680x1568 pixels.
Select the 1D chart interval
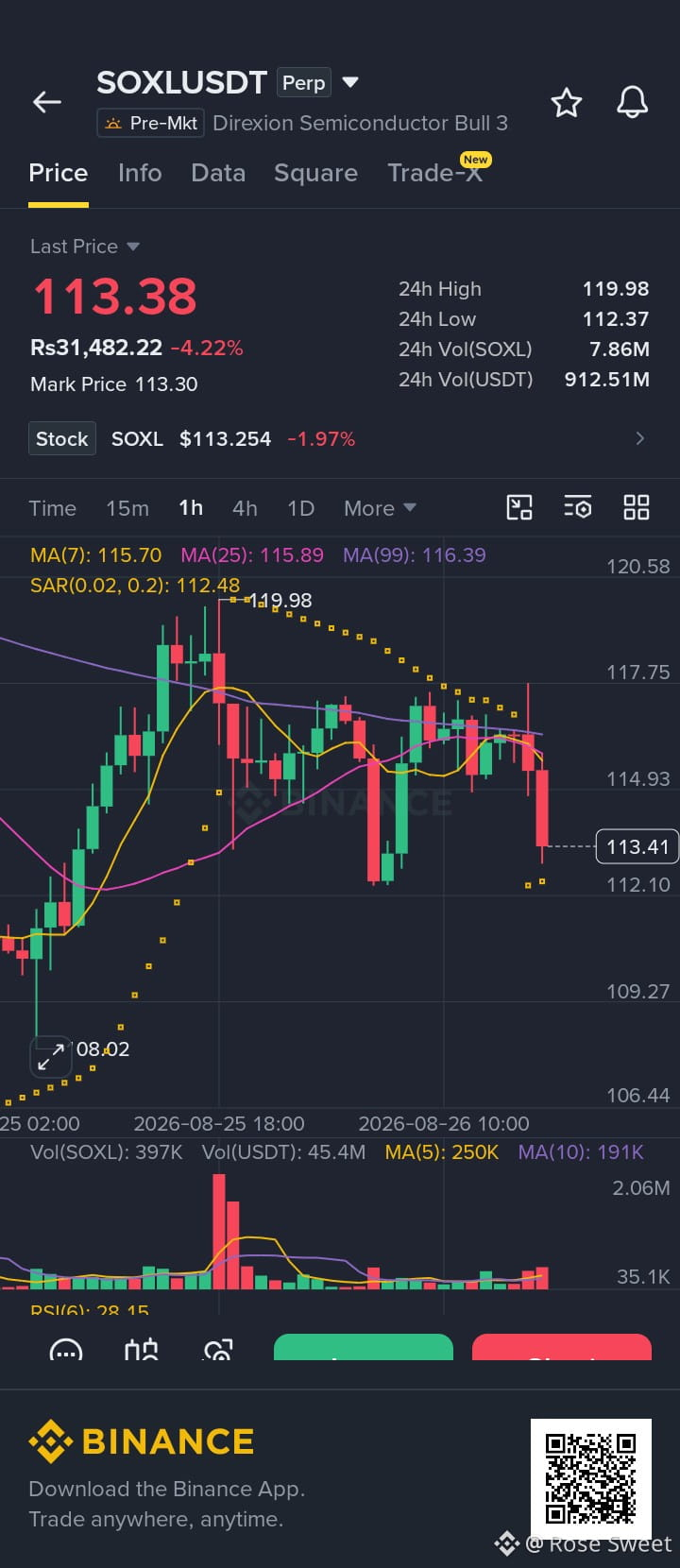pos(300,508)
